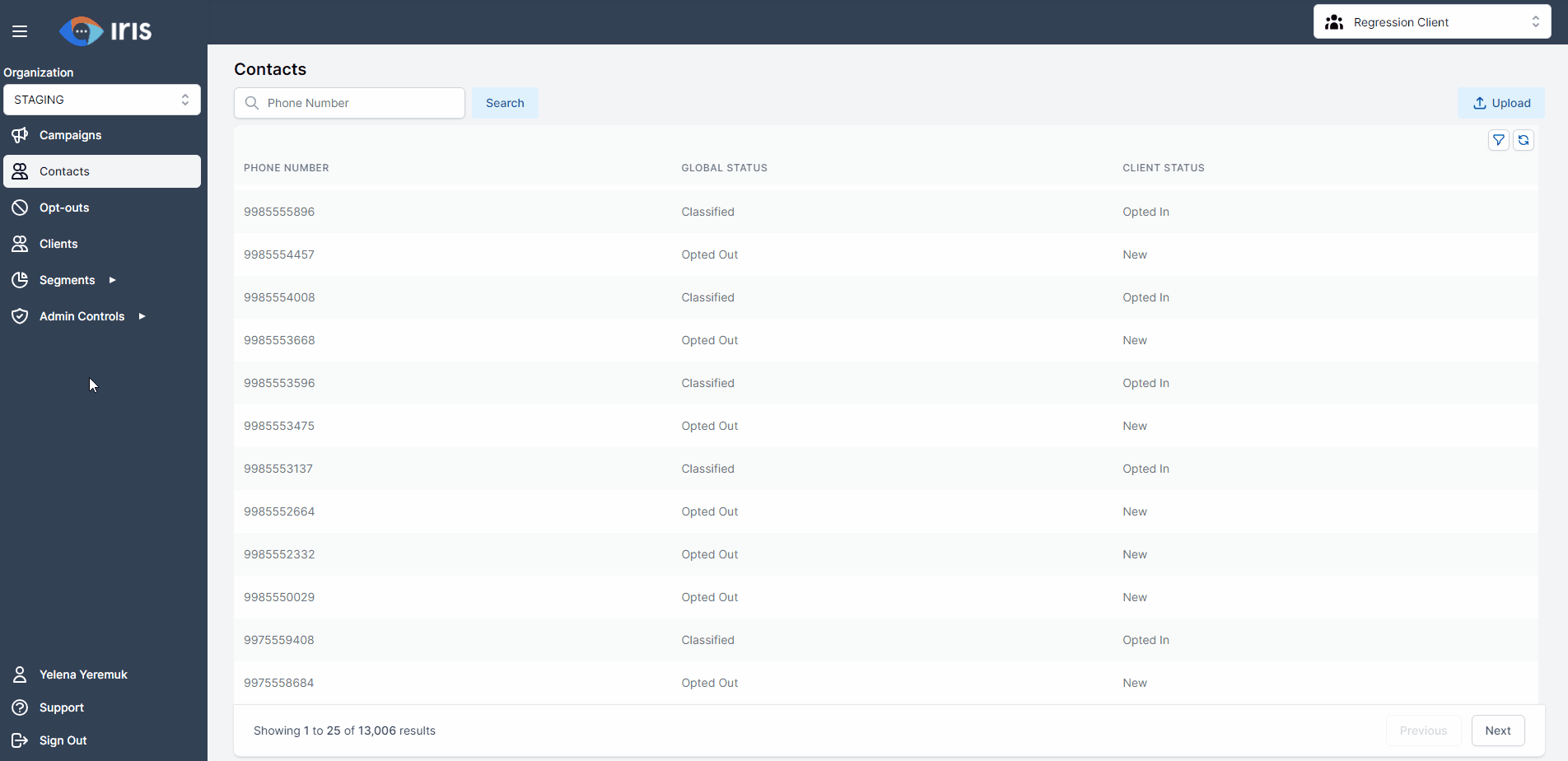The image size is (1568, 761).
Task: Click the Regression Client group icon
Action: (1334, 22)
